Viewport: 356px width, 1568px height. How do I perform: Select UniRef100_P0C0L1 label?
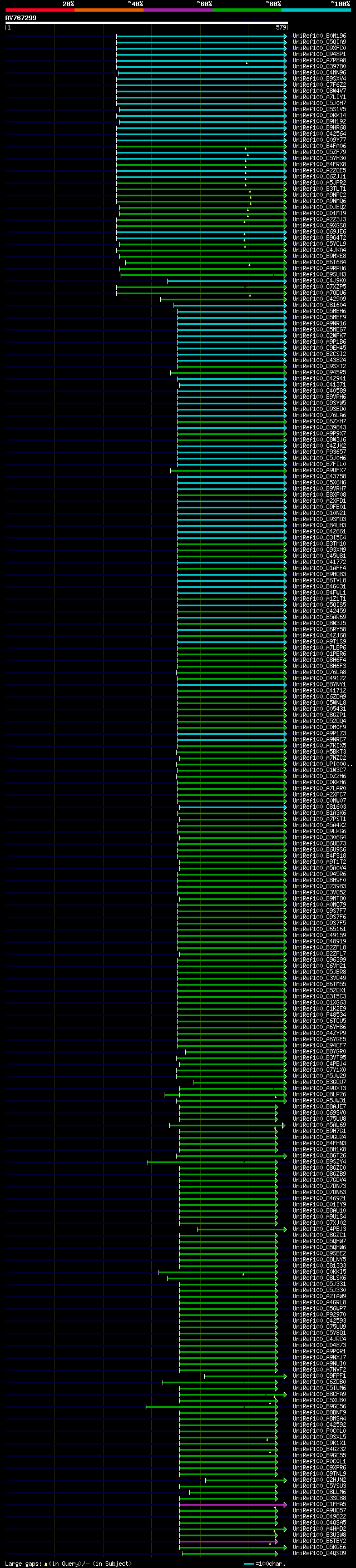click(x=319, y=1461)
